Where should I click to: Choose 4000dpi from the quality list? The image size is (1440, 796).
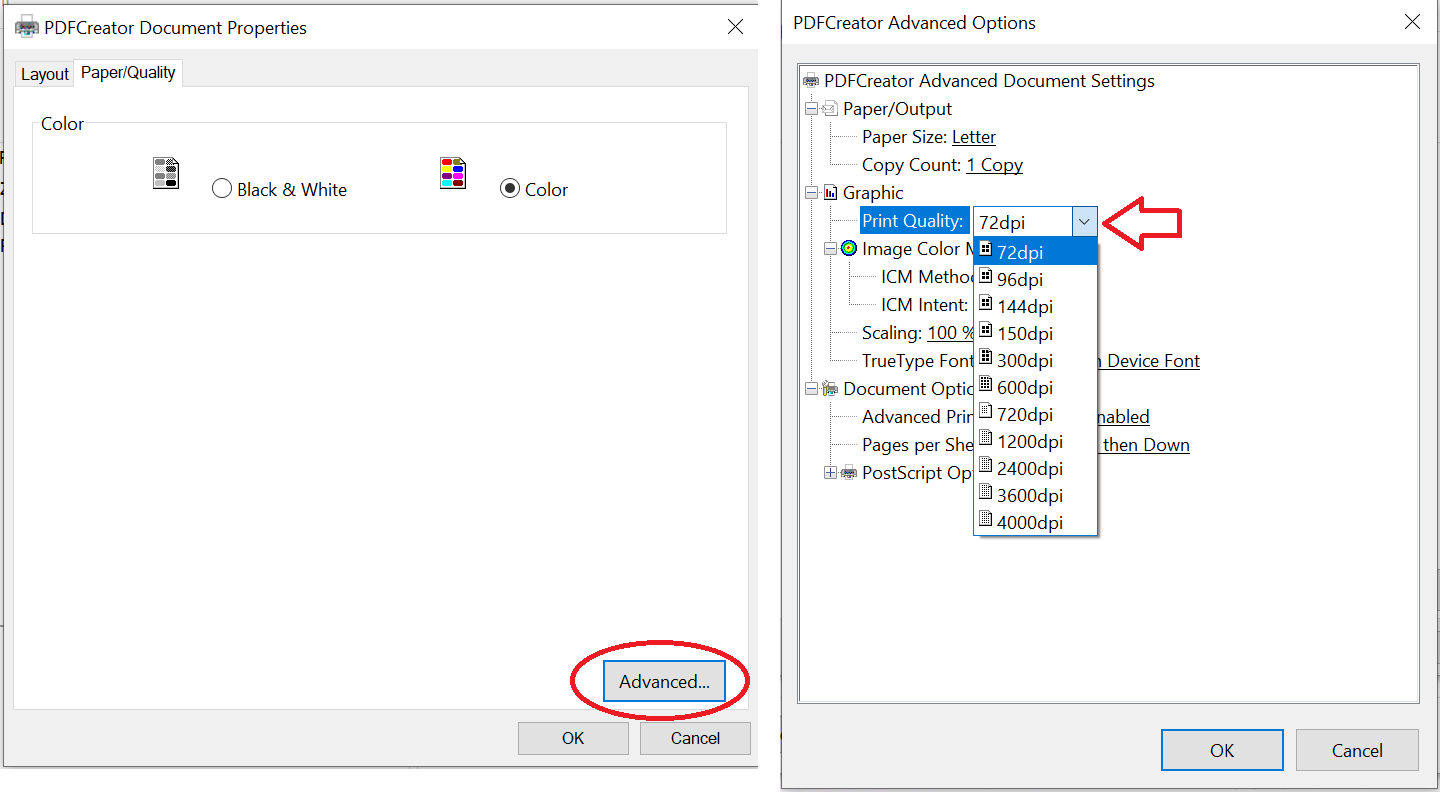(1036, 522)
